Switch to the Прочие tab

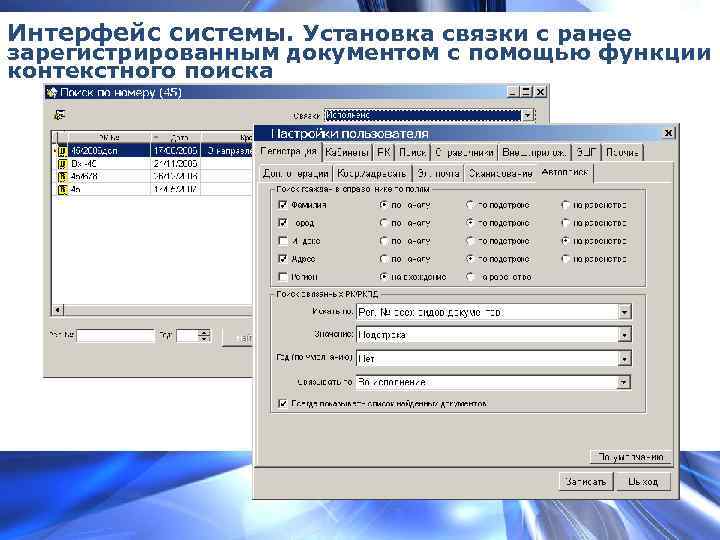click(x=622, y=152)
